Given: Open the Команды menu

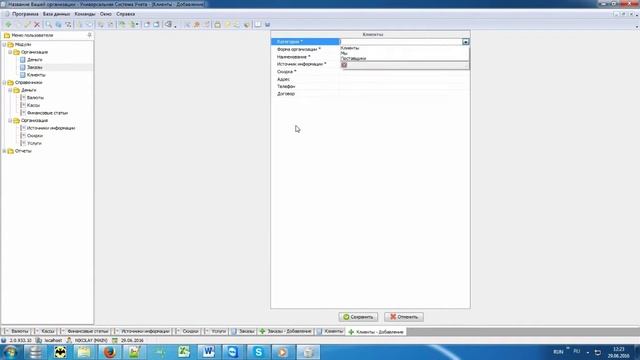Looking at the screenshot, I should pos(84,14).
